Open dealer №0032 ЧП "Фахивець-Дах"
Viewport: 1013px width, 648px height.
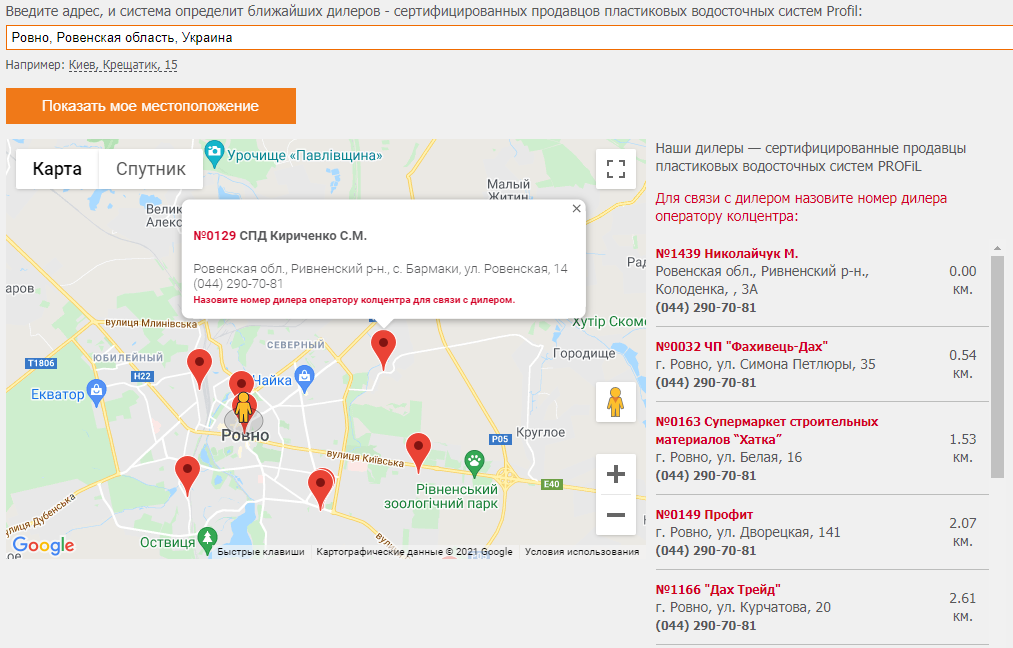[741, 347]
